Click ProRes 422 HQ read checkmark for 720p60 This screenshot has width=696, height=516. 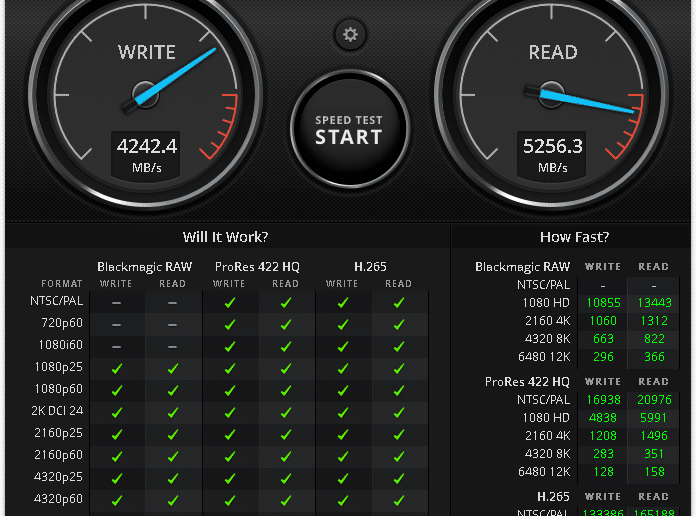pyautogui.click(x=286, y=325)
